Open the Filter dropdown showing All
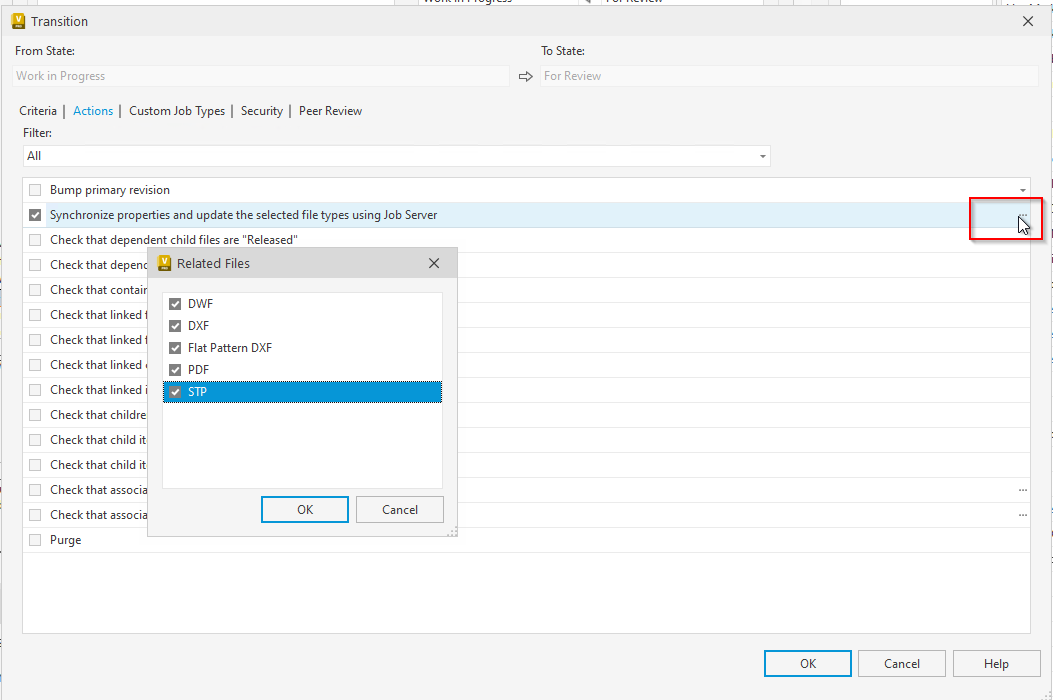 click(x=762, y=156)
